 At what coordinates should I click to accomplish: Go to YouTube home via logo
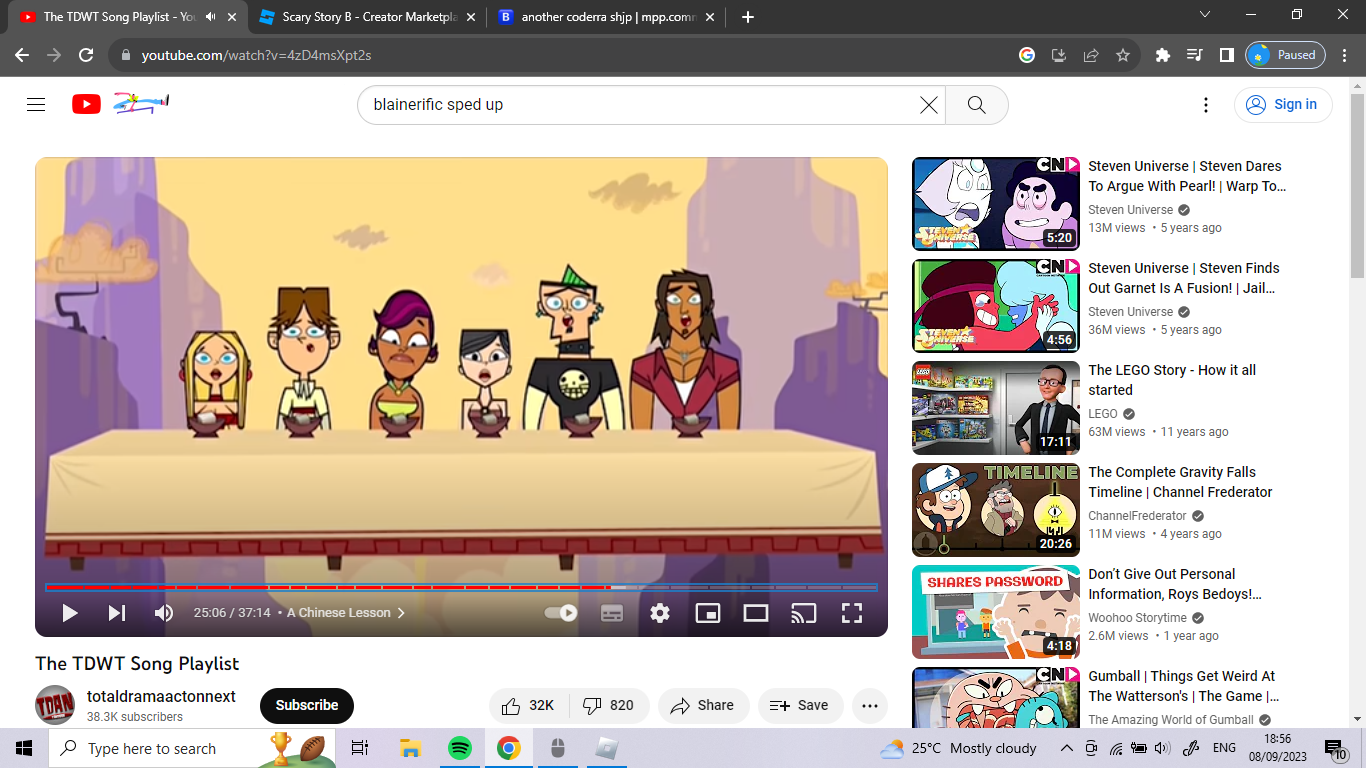click(x=120, y=104)
